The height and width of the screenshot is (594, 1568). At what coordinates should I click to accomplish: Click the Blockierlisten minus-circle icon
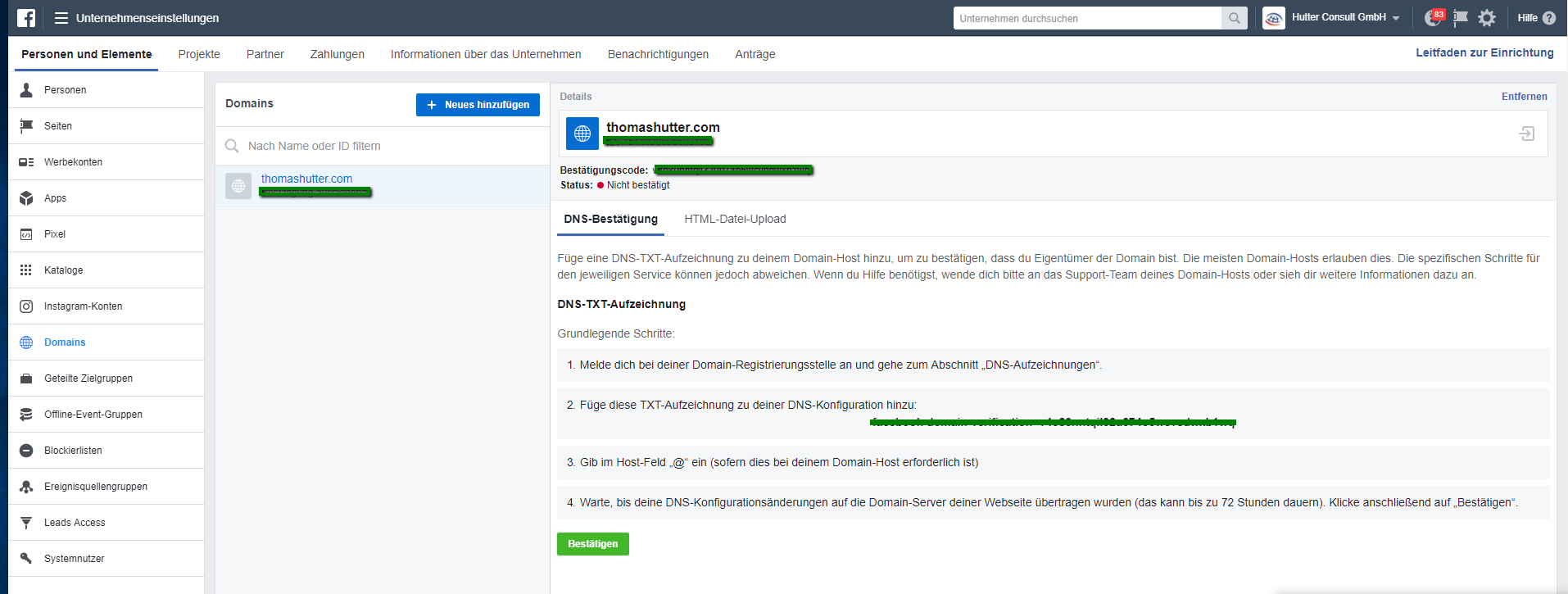(26, 451)
